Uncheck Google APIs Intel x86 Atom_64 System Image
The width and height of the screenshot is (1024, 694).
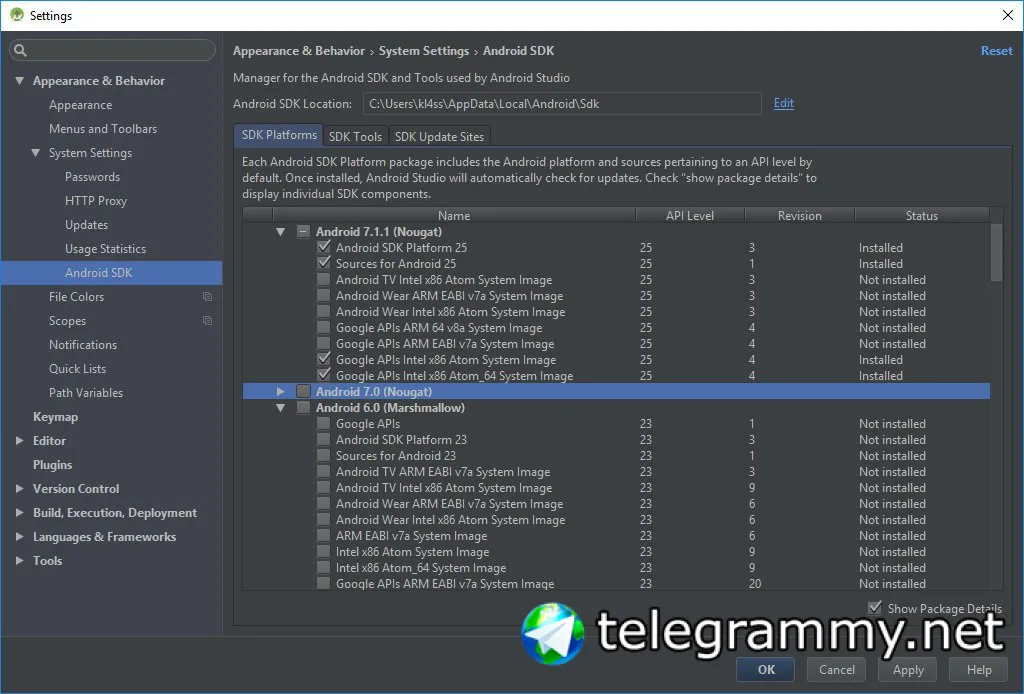(x=323, y=375)
